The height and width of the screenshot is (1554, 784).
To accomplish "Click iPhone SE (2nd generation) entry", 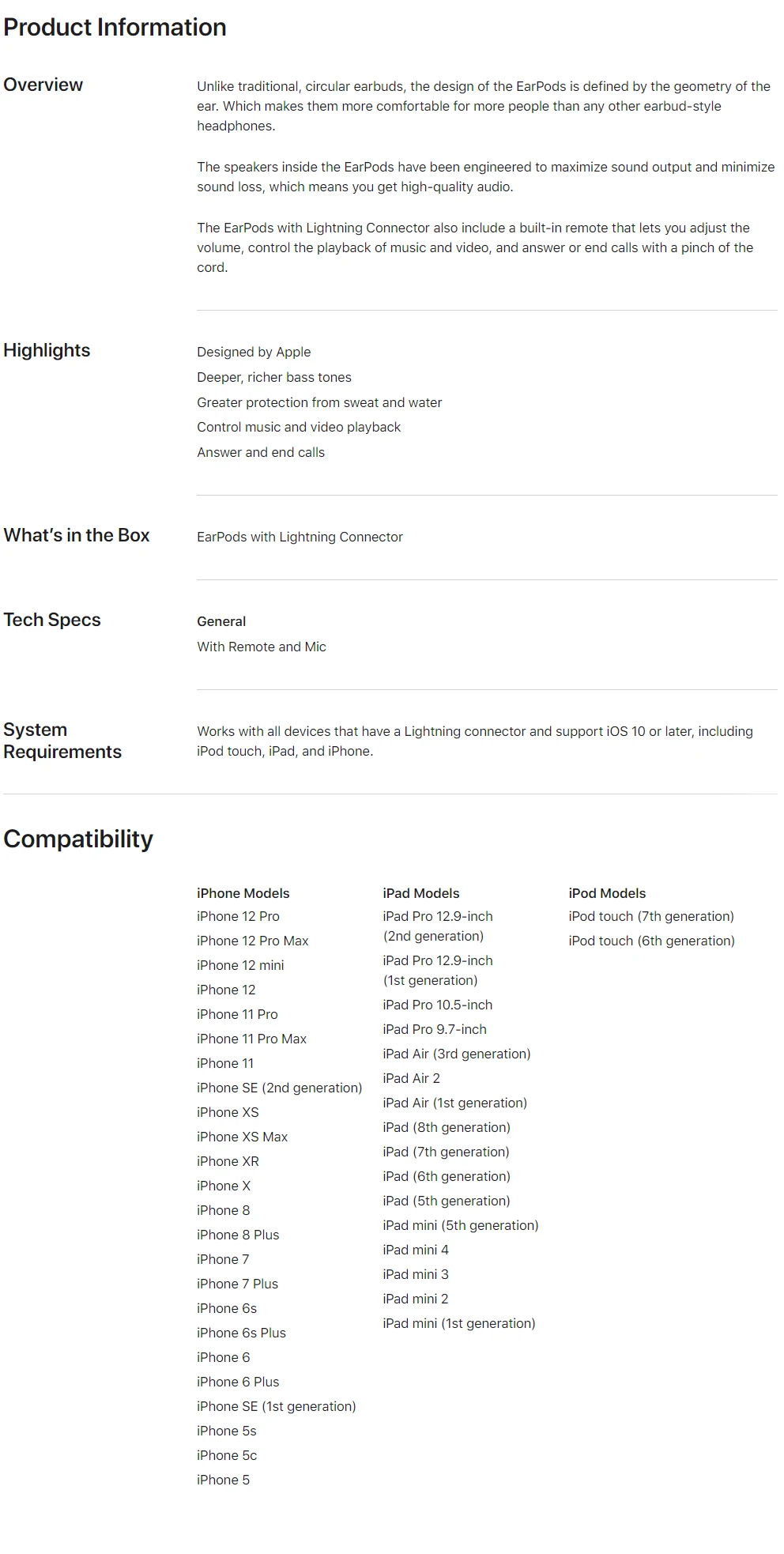I will point(279,1088).
